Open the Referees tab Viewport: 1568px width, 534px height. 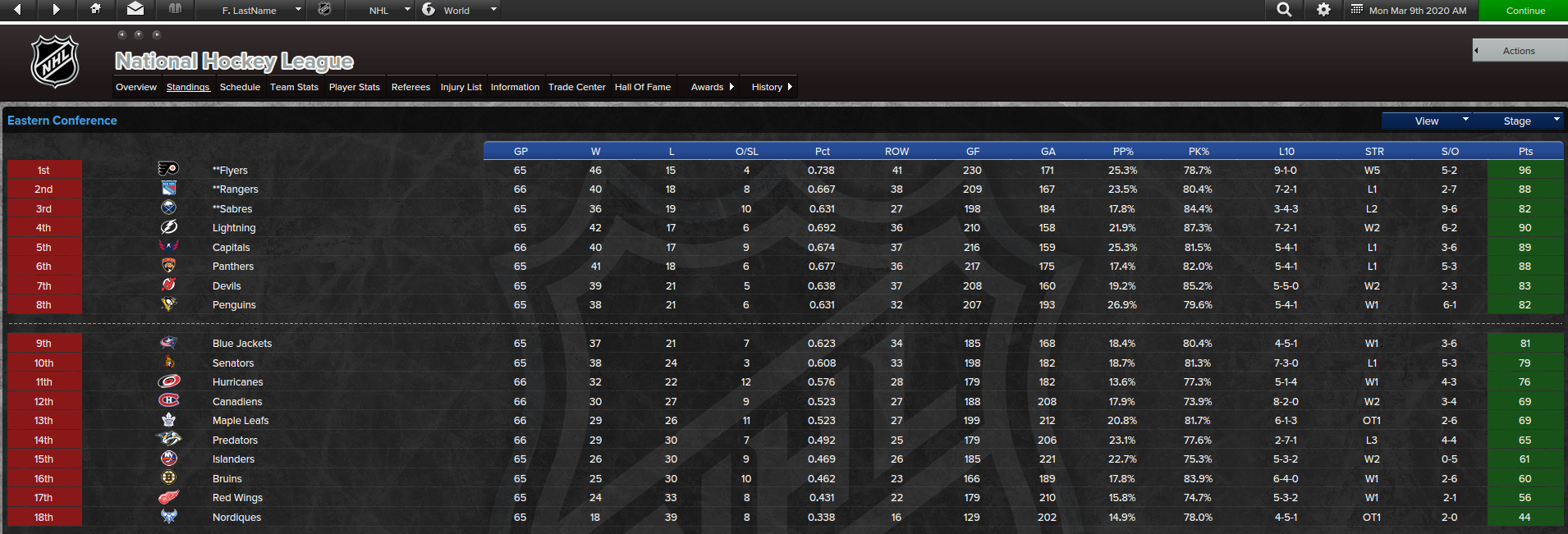[x=410, y=87]
